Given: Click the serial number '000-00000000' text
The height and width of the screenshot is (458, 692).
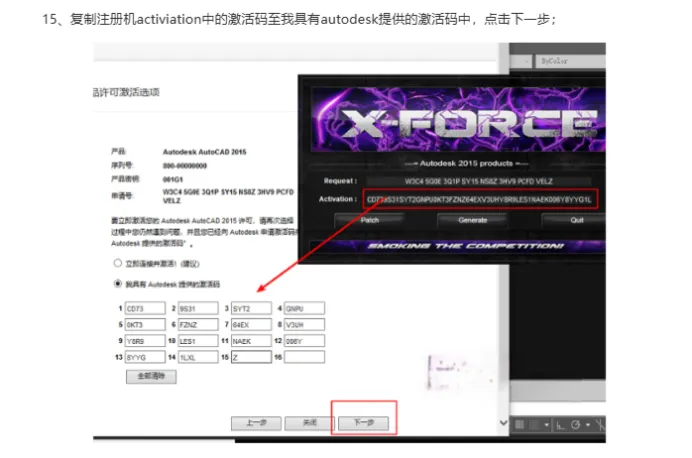Looking at the screenshot, I should (x=184, y=165).
